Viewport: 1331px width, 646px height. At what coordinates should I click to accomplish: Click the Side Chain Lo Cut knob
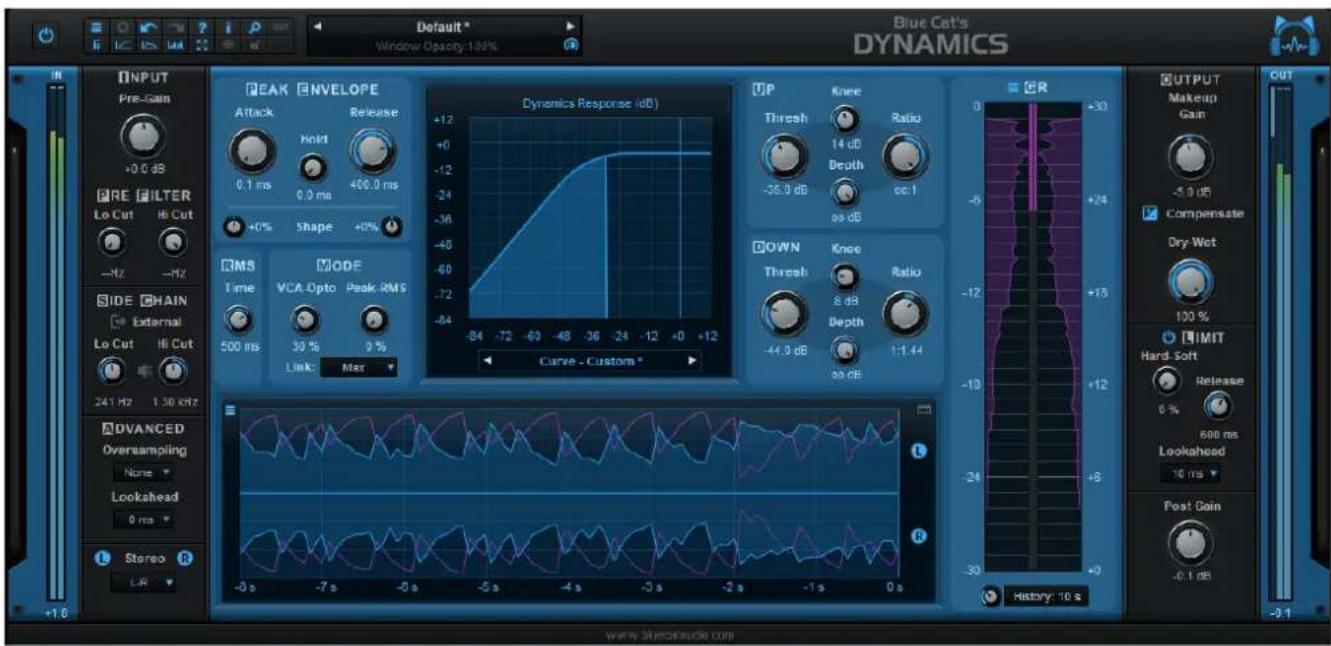coord(113,372)
